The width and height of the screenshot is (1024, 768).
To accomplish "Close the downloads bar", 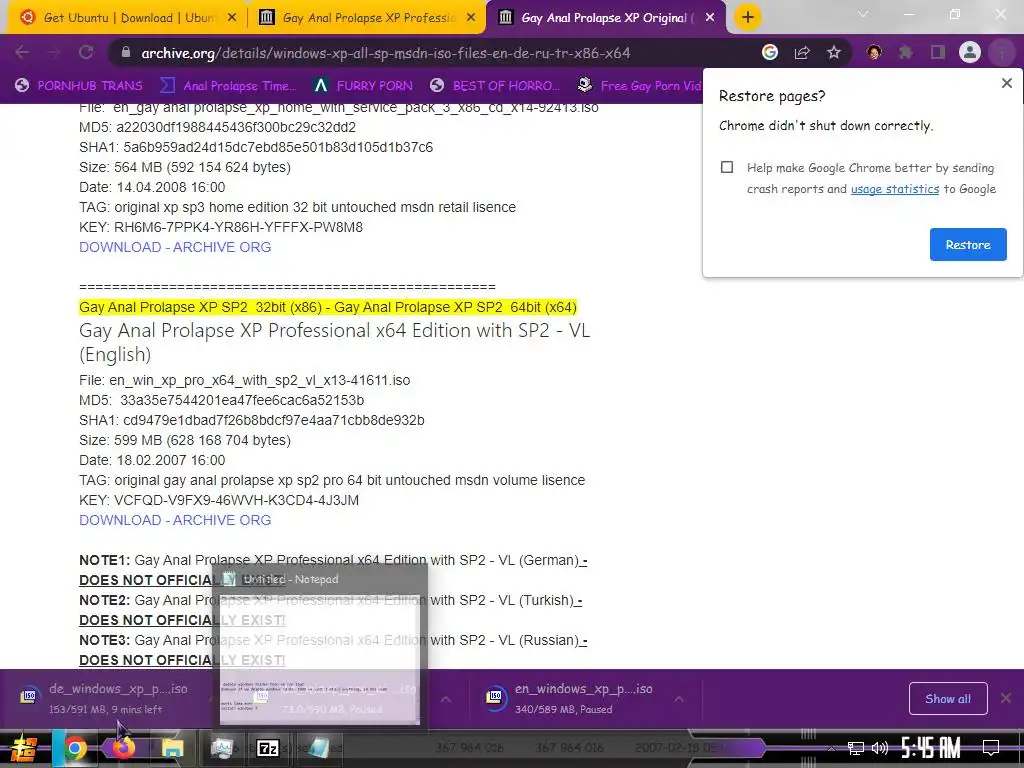I will pos(1006,698).
